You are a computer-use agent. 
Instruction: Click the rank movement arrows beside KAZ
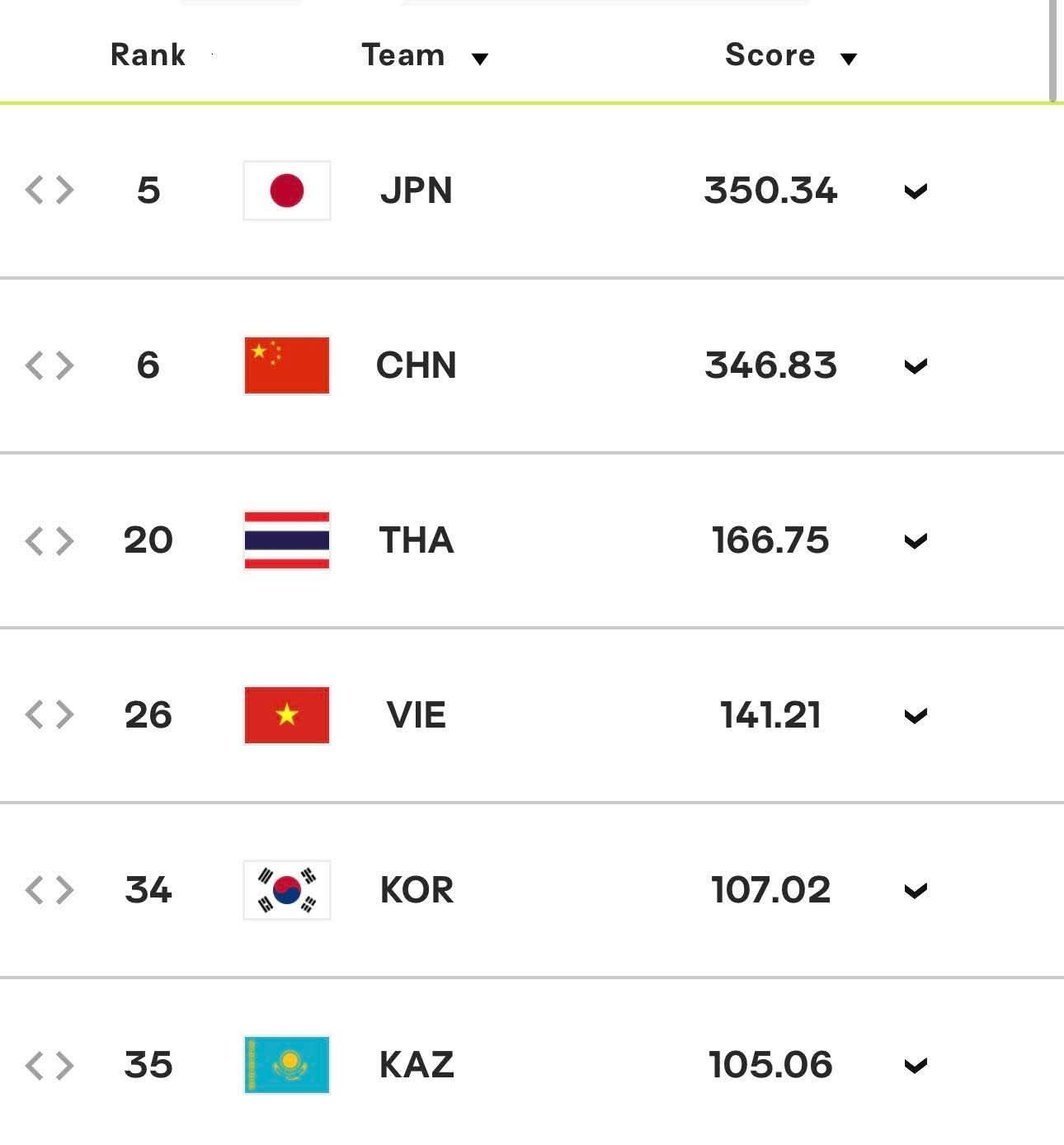coord(49,1065)
